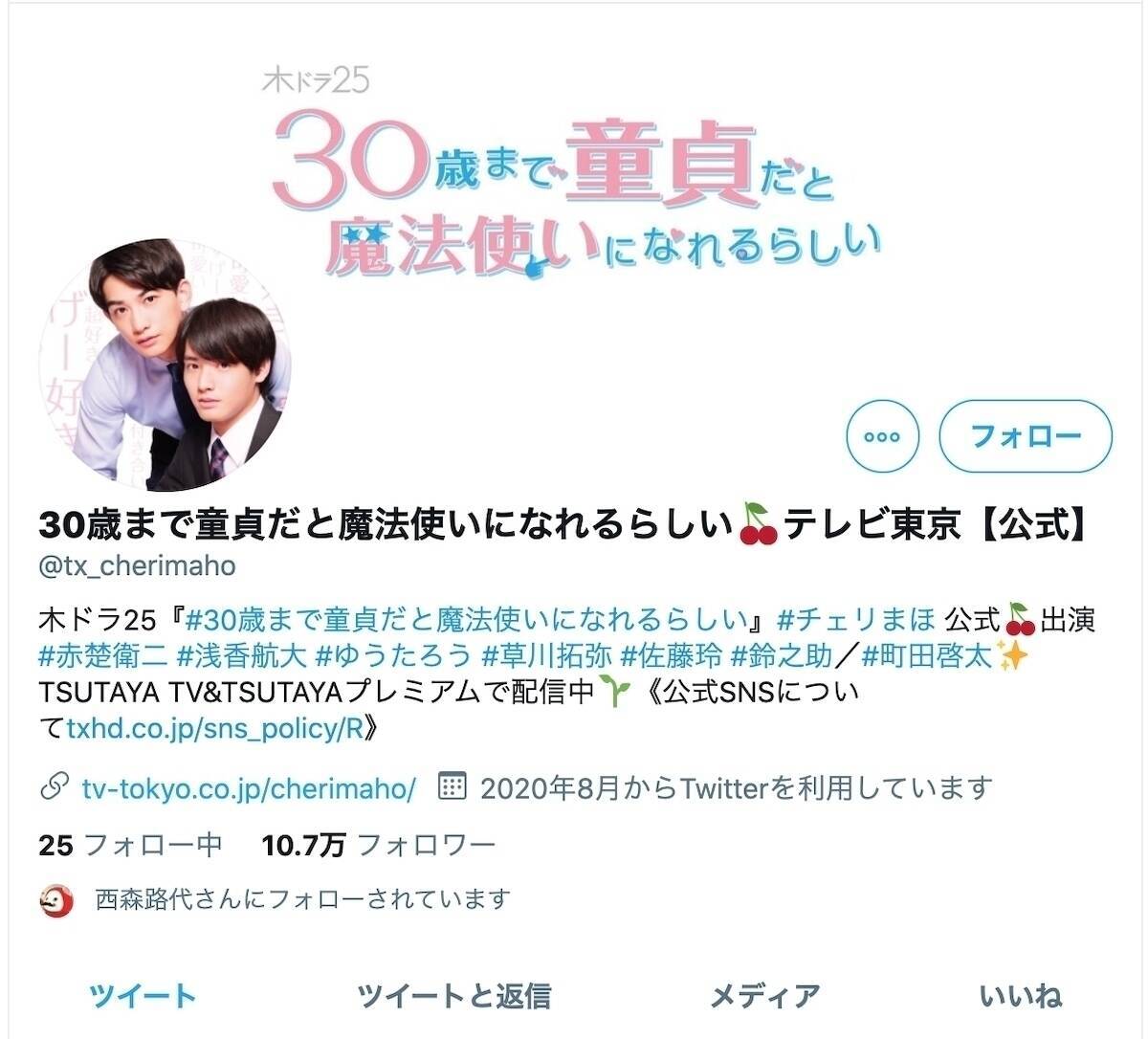Click the #赤楚衛二 hashtag
Viewport: 1148px width, 1039px height.
(103, 656)
